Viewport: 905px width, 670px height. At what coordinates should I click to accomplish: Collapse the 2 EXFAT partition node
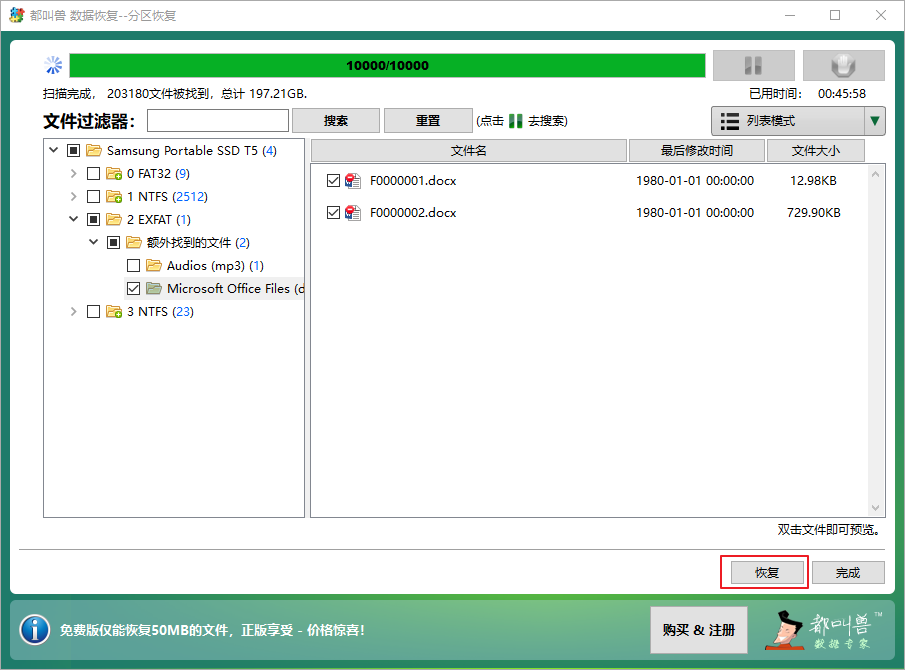pos(73,220)
